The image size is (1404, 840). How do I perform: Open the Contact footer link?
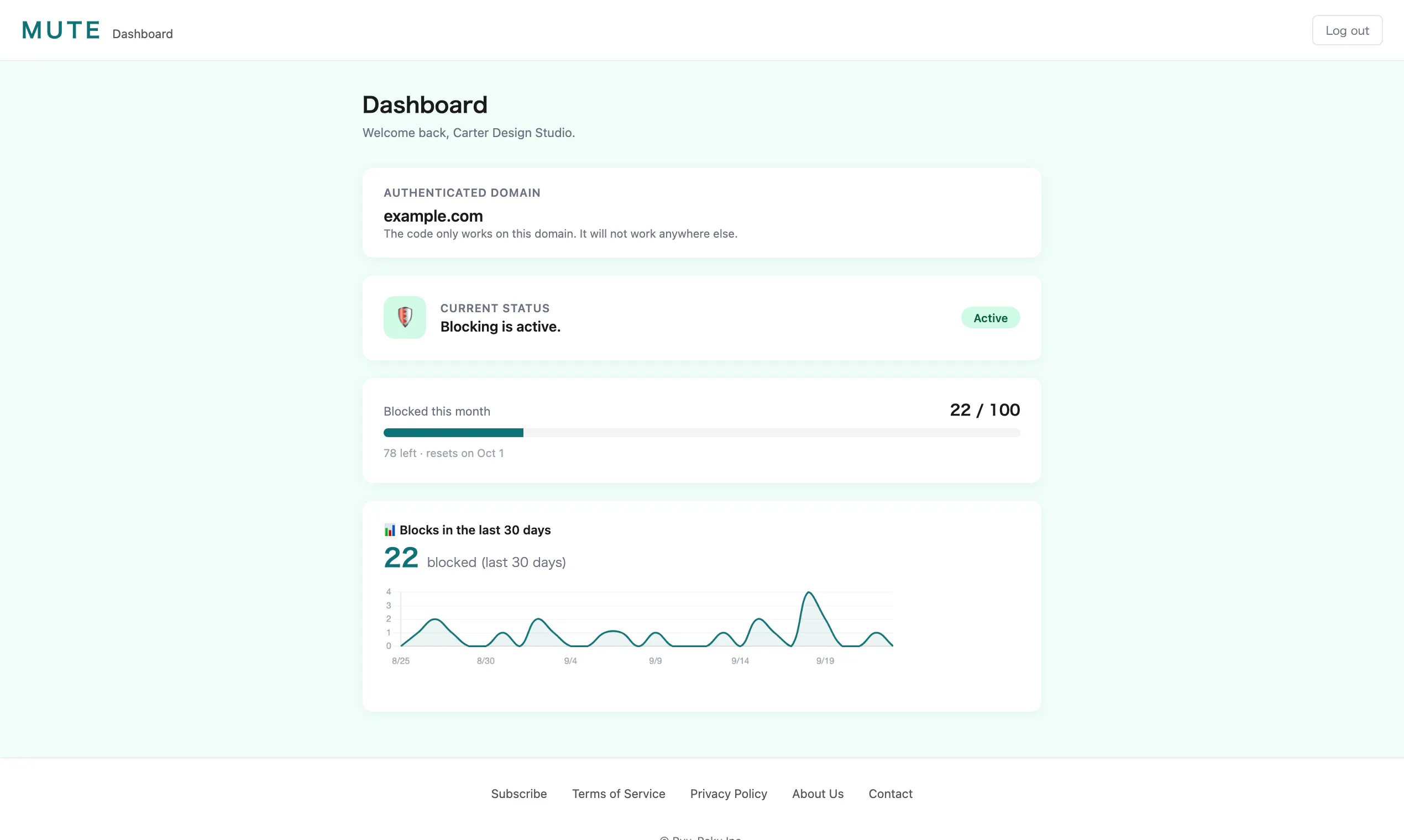(890, 794)
